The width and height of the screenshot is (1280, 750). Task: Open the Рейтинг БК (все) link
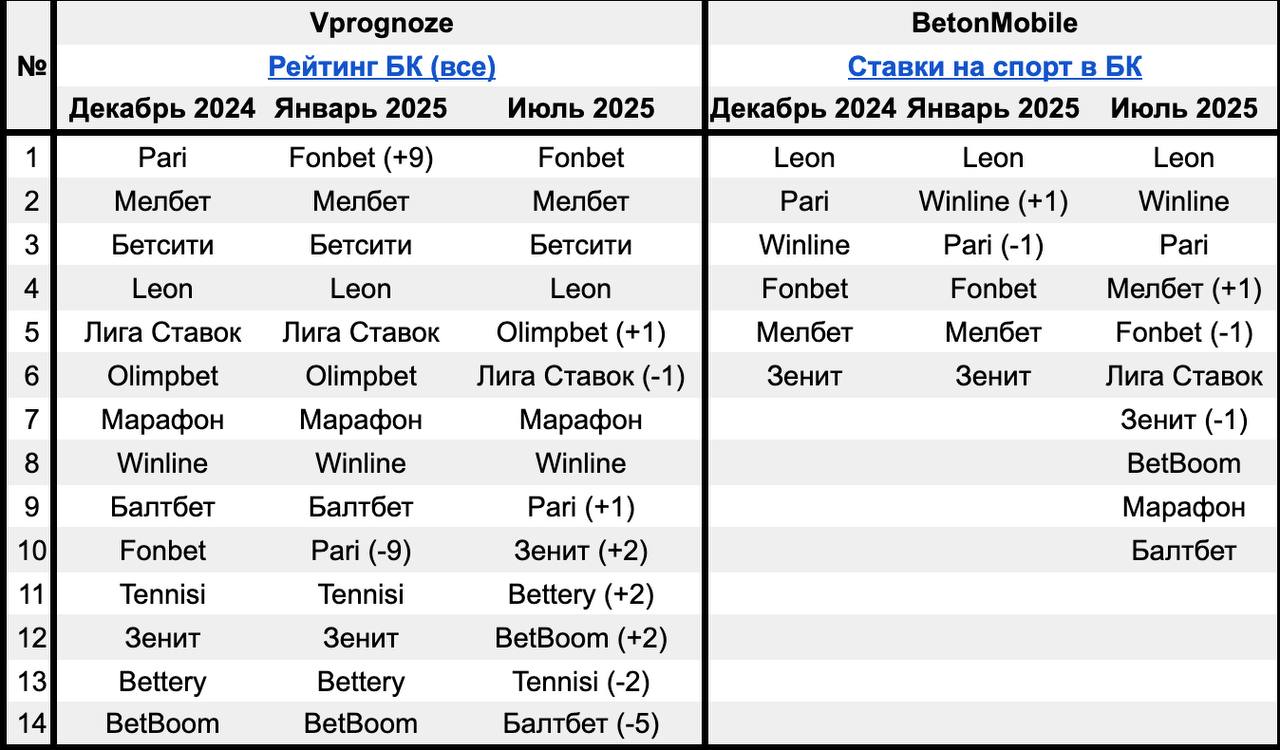click(x=382, y=67)
